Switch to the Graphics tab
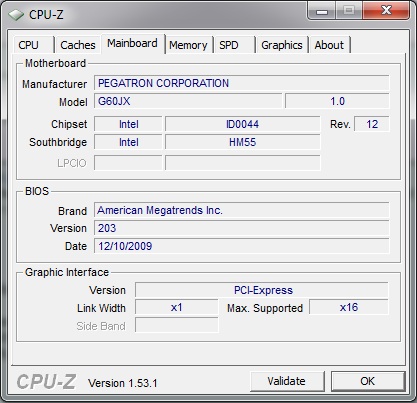 coord(282,45)
